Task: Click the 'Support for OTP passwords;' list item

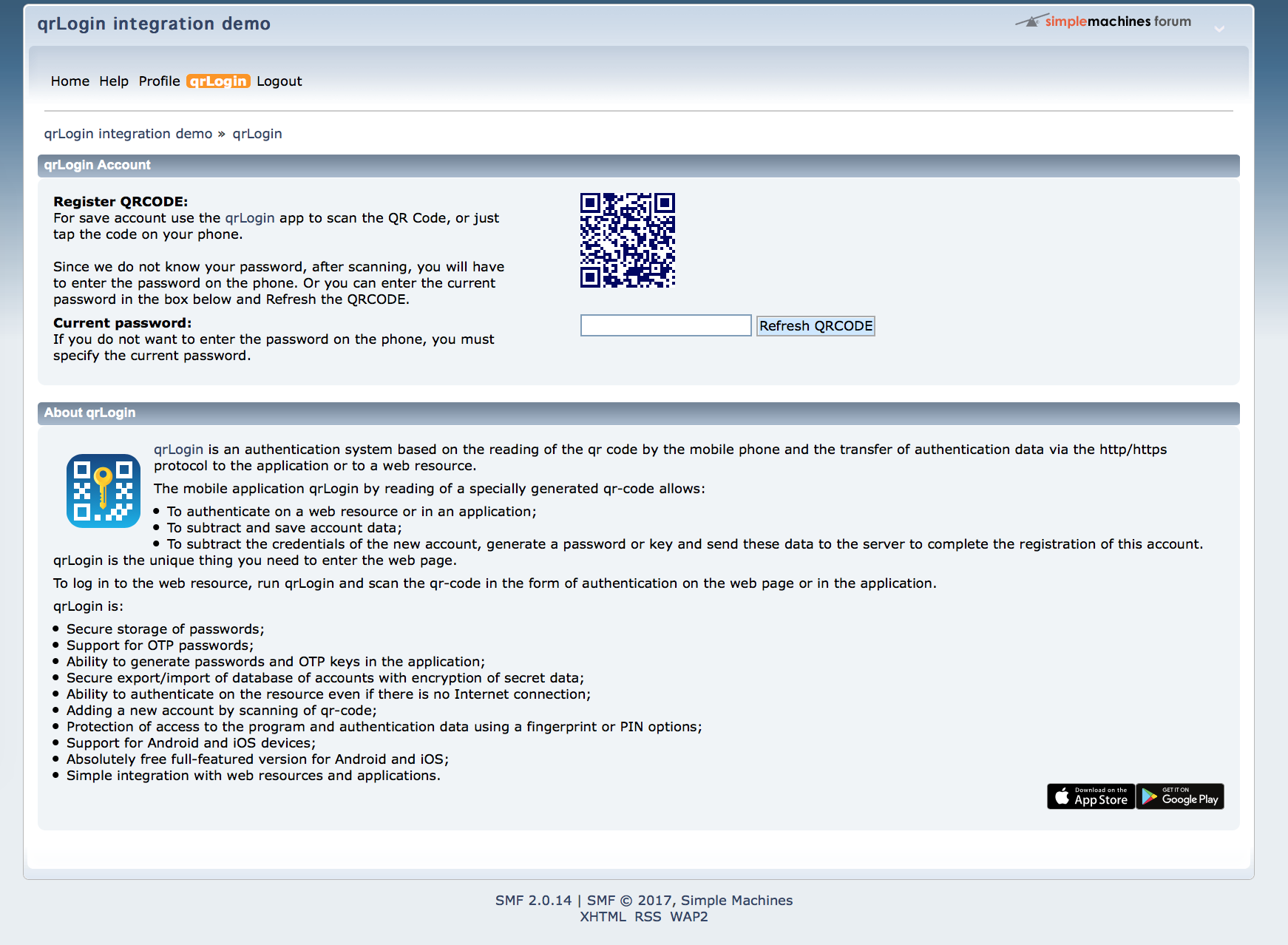Action: 160,646
